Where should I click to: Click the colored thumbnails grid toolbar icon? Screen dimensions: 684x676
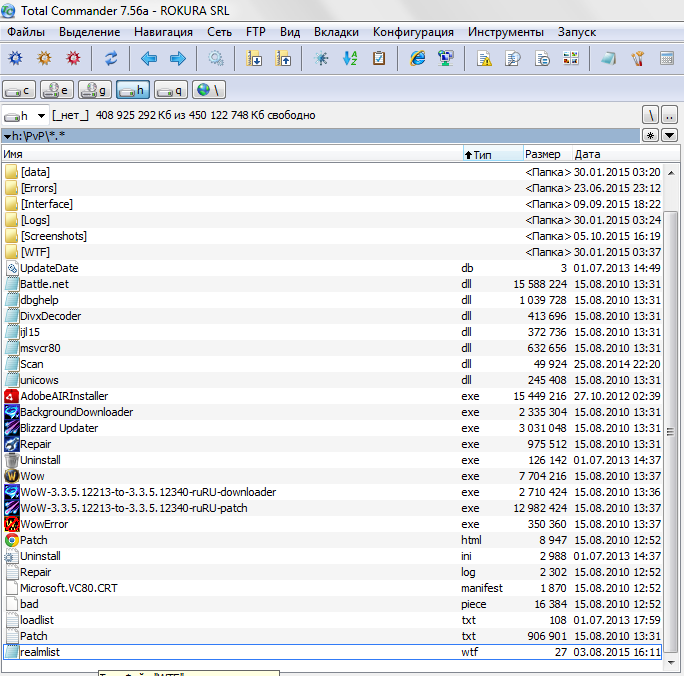(x=571, y=58)
